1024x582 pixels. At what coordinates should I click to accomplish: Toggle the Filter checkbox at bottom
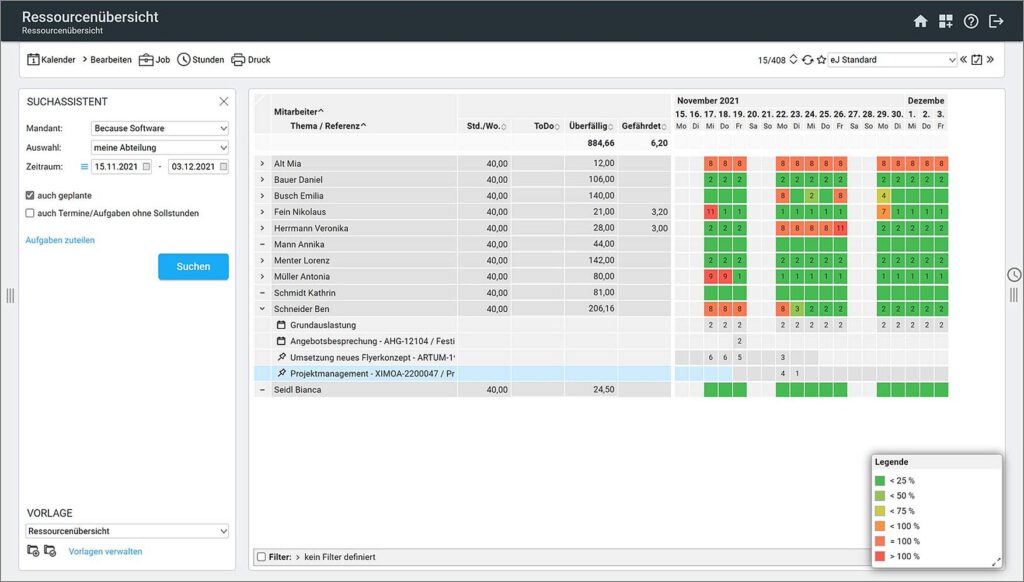[x=261, y=557]
